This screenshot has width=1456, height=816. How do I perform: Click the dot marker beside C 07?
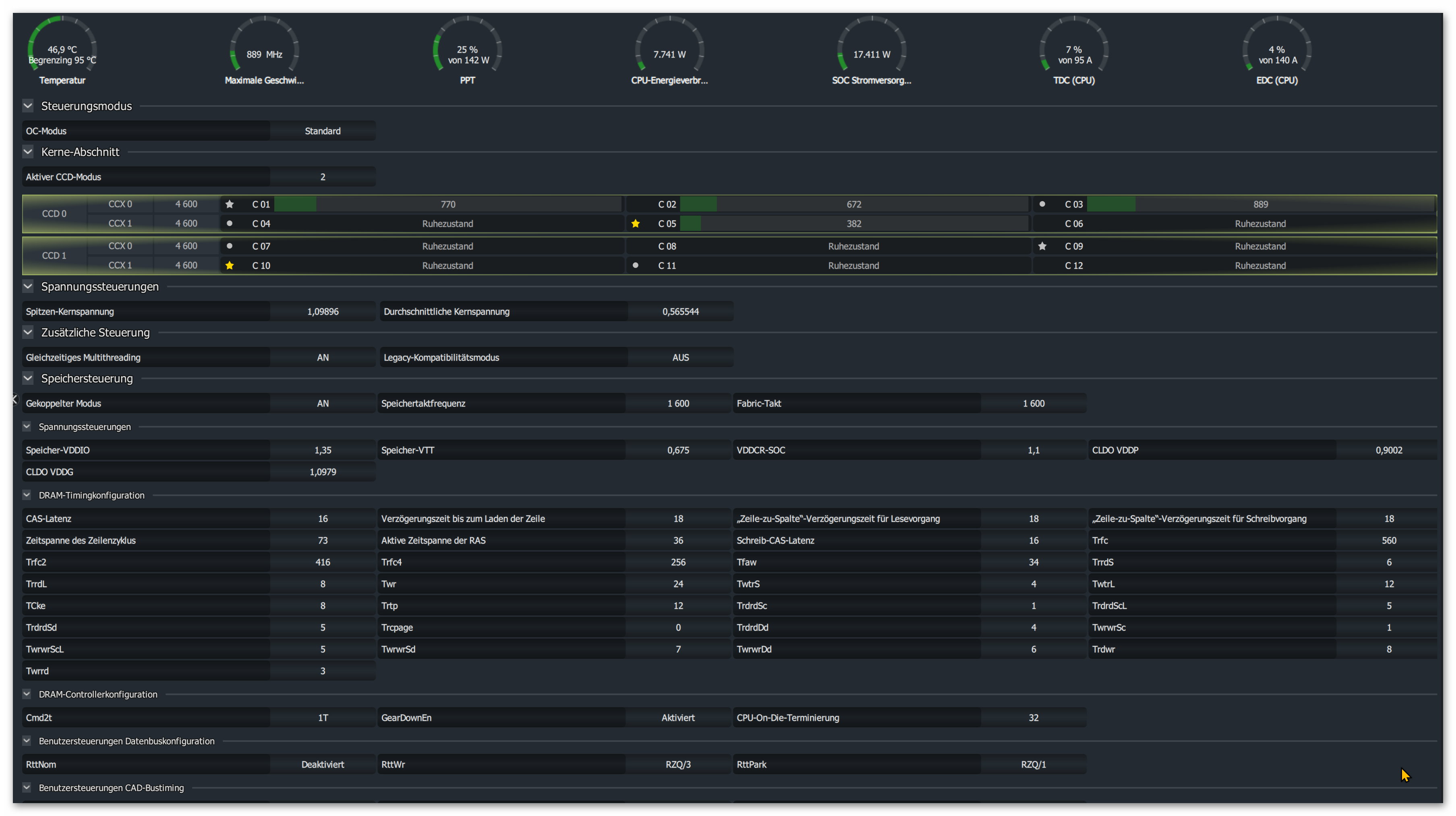[x=230, y=246]
